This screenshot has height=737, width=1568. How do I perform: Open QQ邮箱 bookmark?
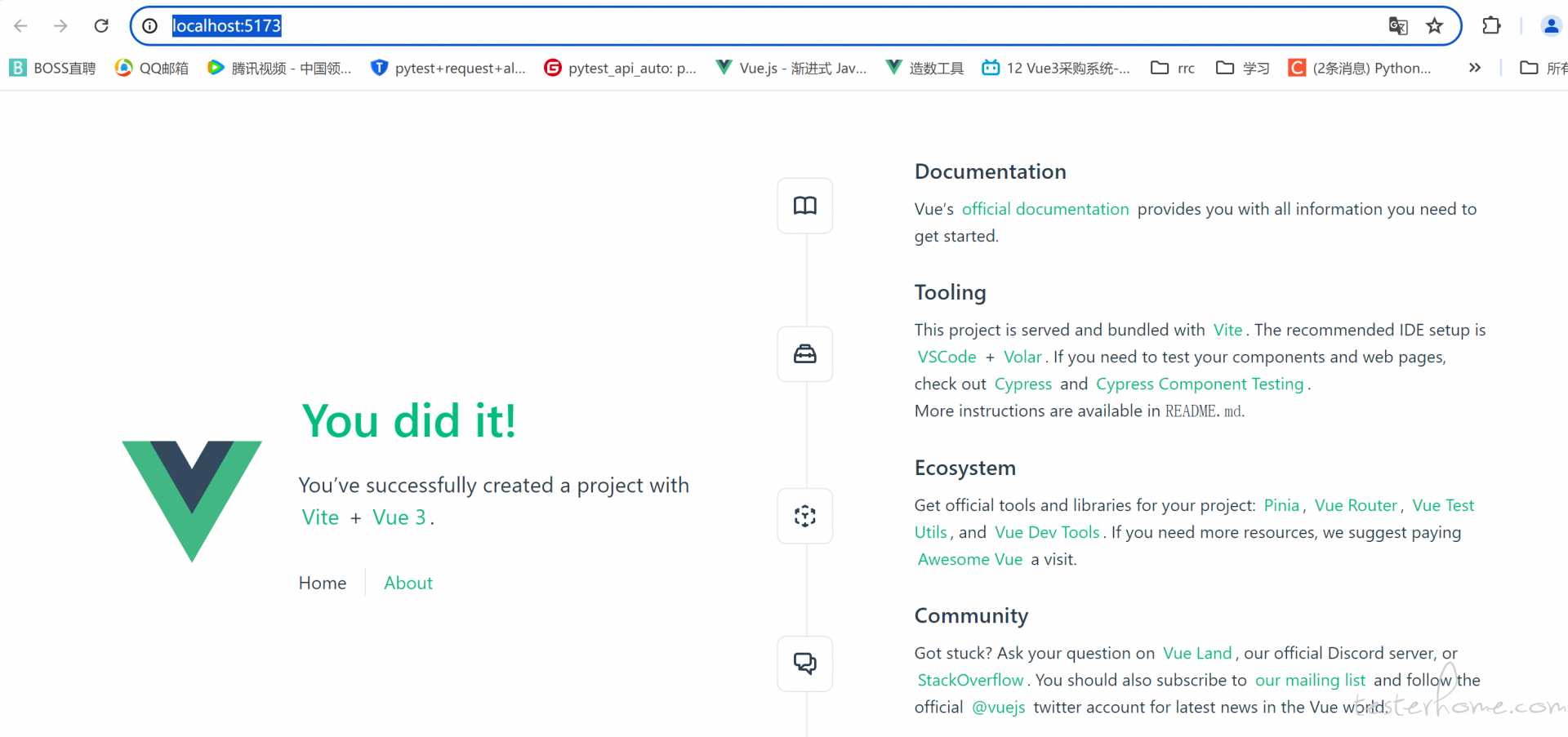click(x=152, y=68)
